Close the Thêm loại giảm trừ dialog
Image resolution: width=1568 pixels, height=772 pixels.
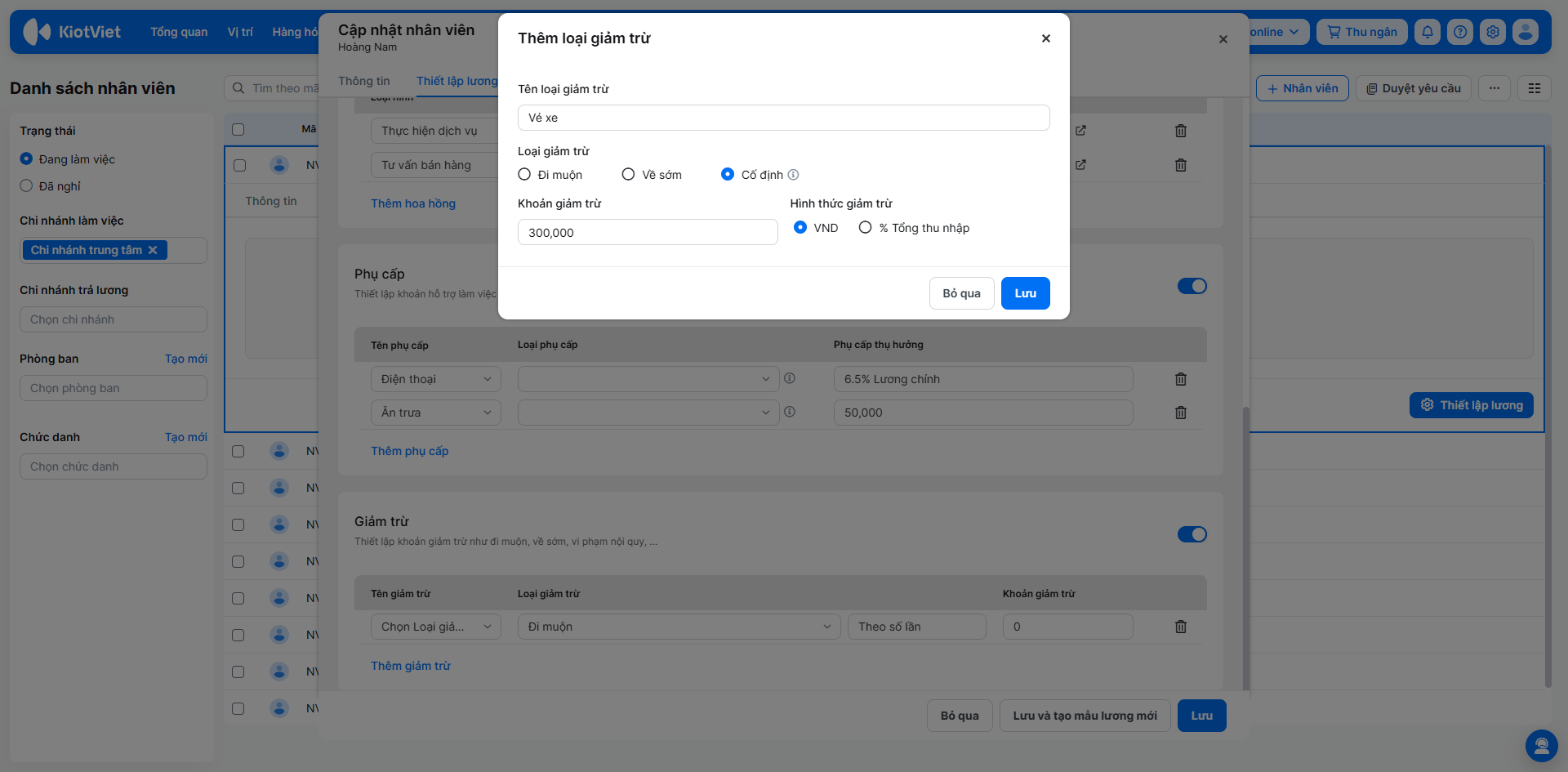[x=1045, y=38]
